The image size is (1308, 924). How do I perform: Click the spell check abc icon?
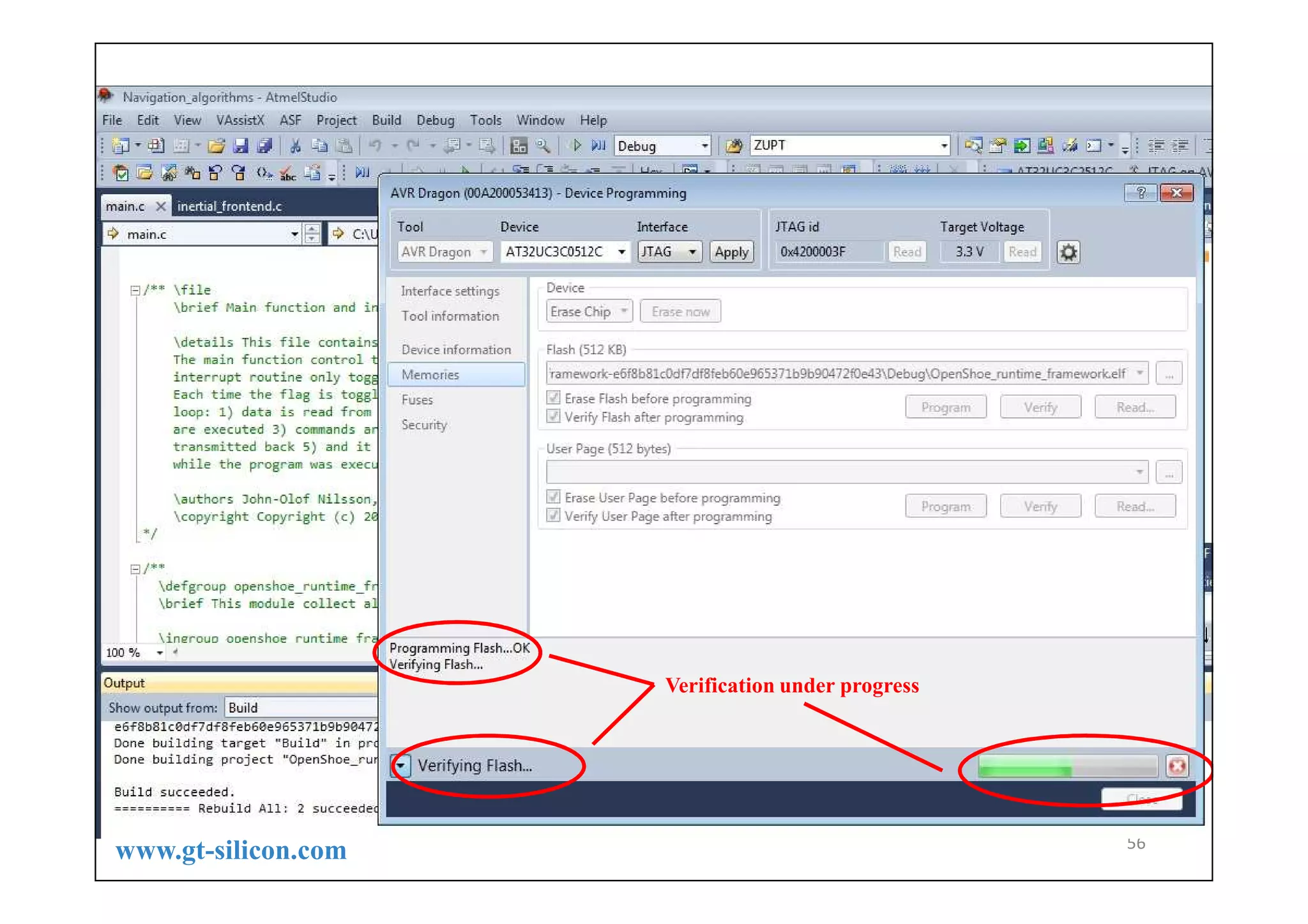click(287, 173)
